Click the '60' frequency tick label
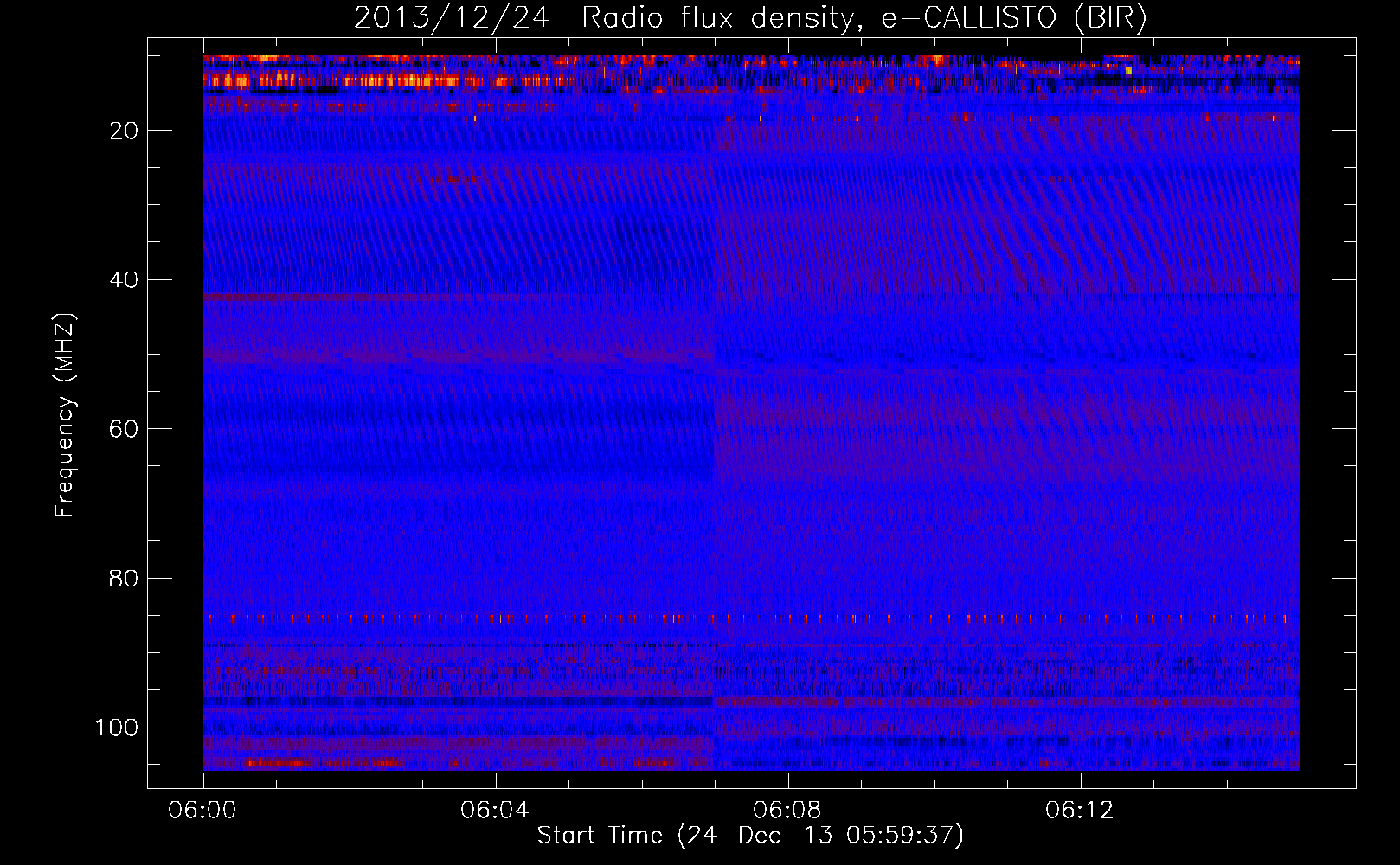Screen dimensions: 1400x865 tap(124, 429)
